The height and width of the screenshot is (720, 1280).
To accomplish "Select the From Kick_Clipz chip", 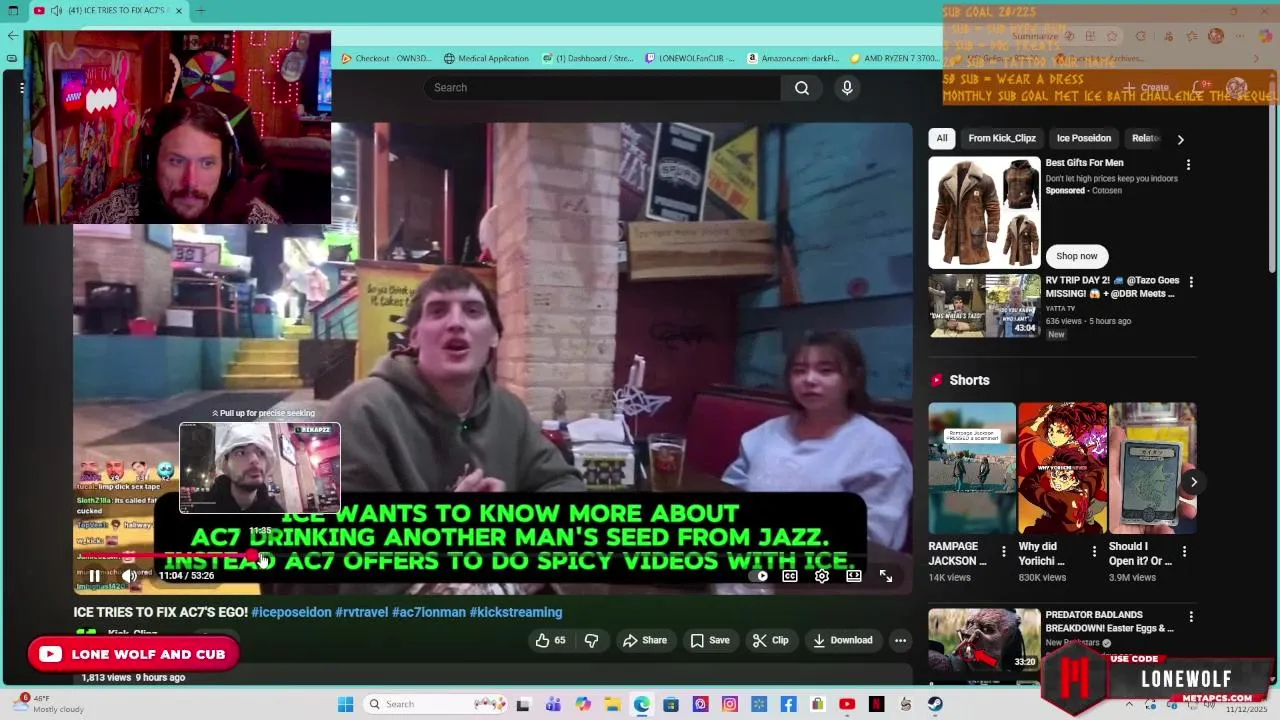I will [x=1002, y=138].
